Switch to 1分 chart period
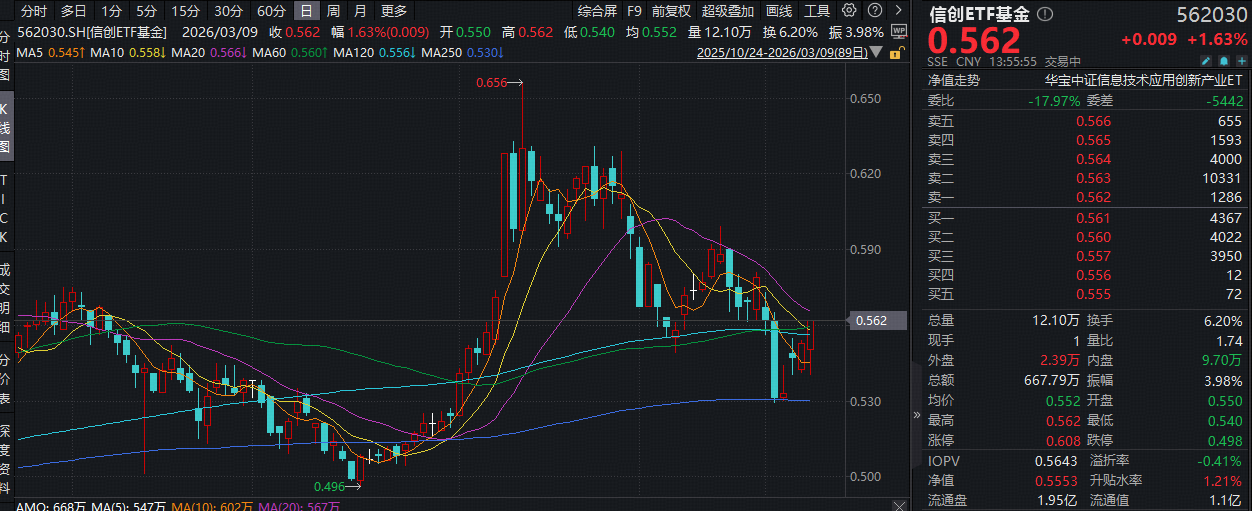Viewport: 1252px width, 511px height. 112,11
